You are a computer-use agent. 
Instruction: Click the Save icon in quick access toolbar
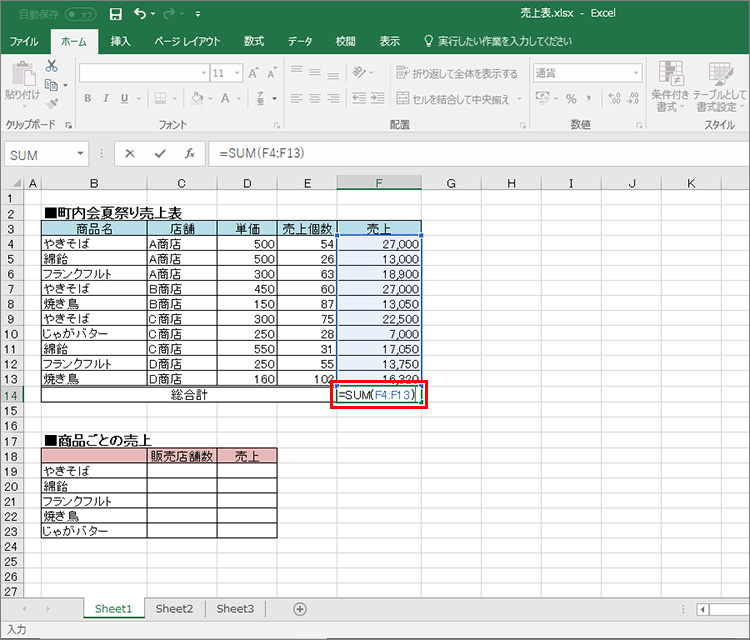(x=116, y=14)
